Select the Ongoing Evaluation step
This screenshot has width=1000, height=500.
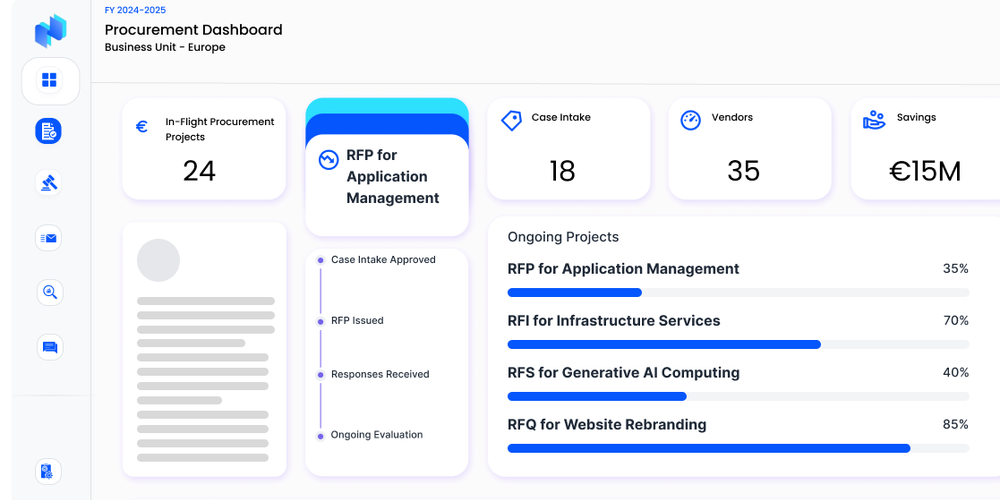(377, 435)
